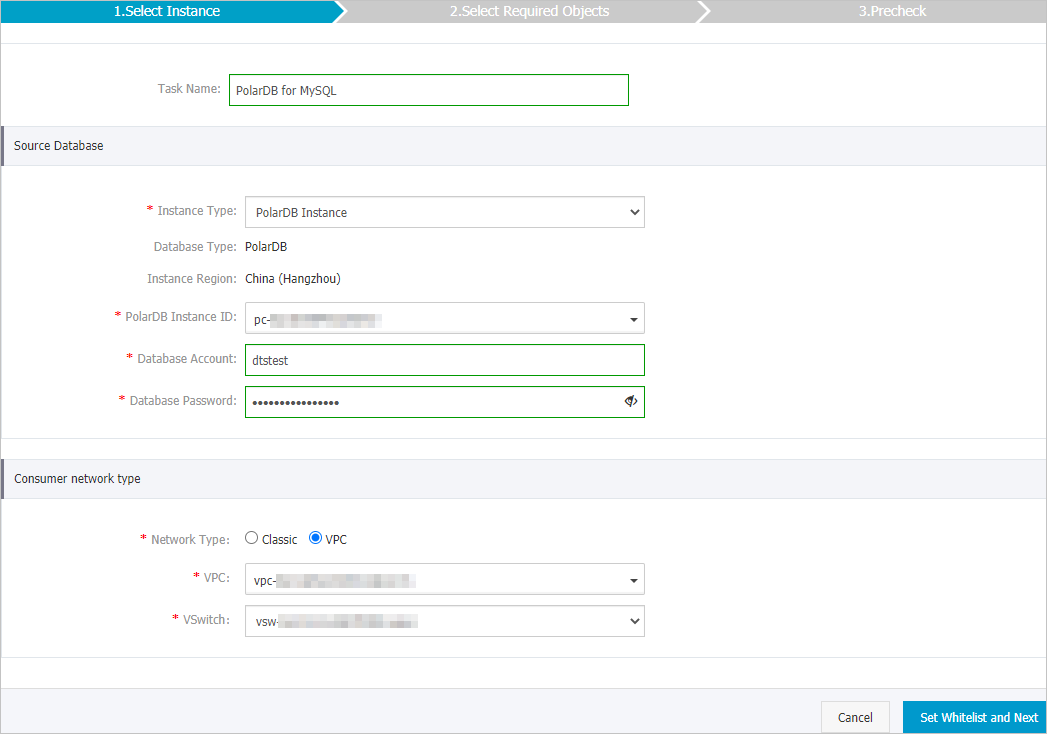Select the Classic network type
This screenshot has height=734, width=1047.
[x=251, y=538]
